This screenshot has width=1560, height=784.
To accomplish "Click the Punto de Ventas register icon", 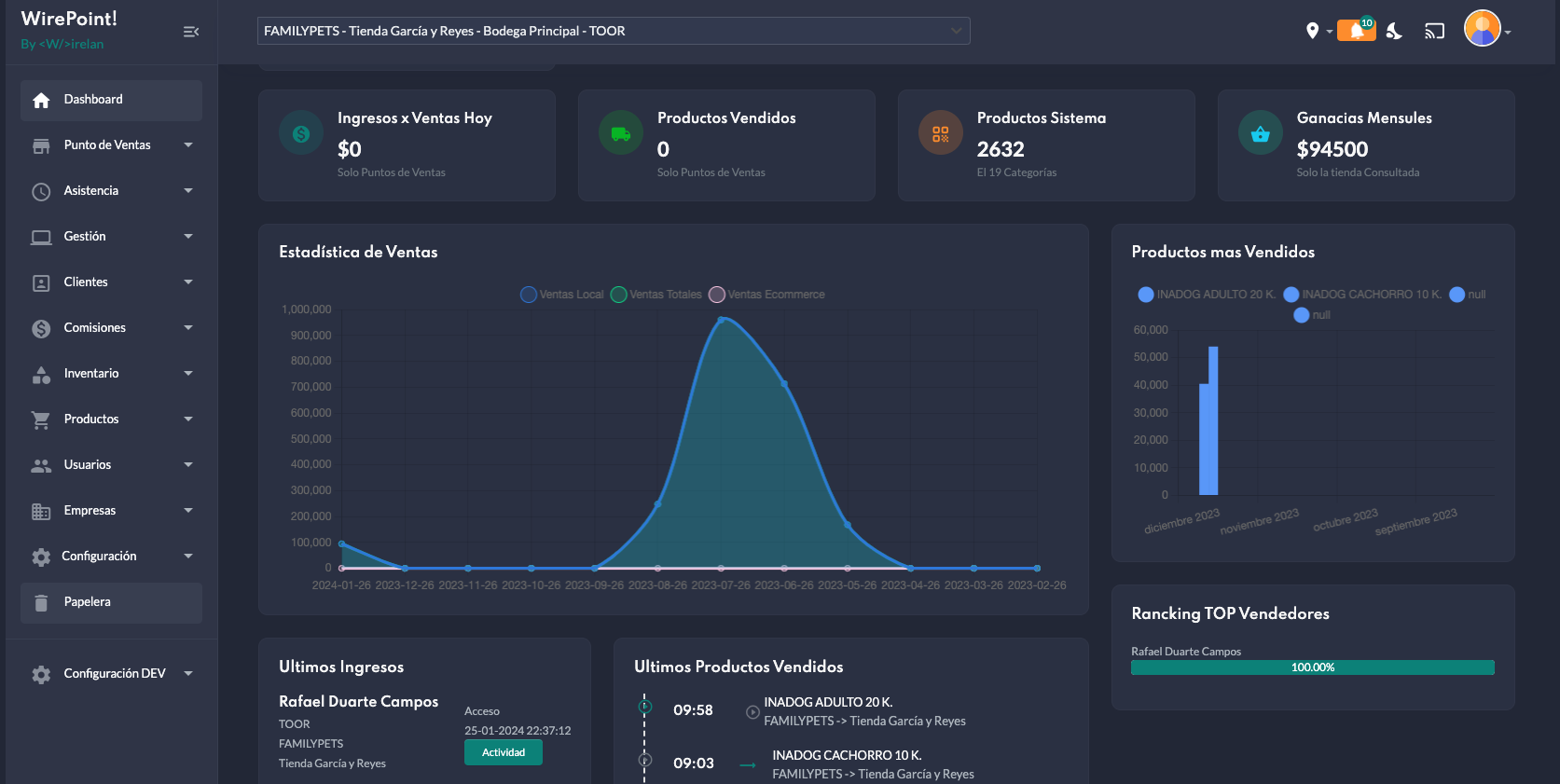I will click(x=41, y=145).
